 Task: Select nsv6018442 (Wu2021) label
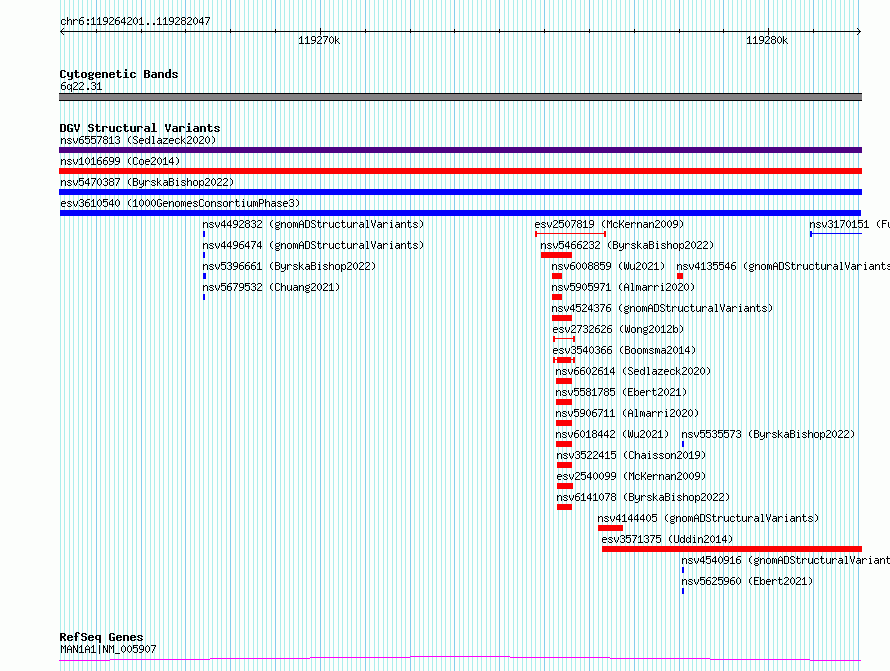click(612, 434)
